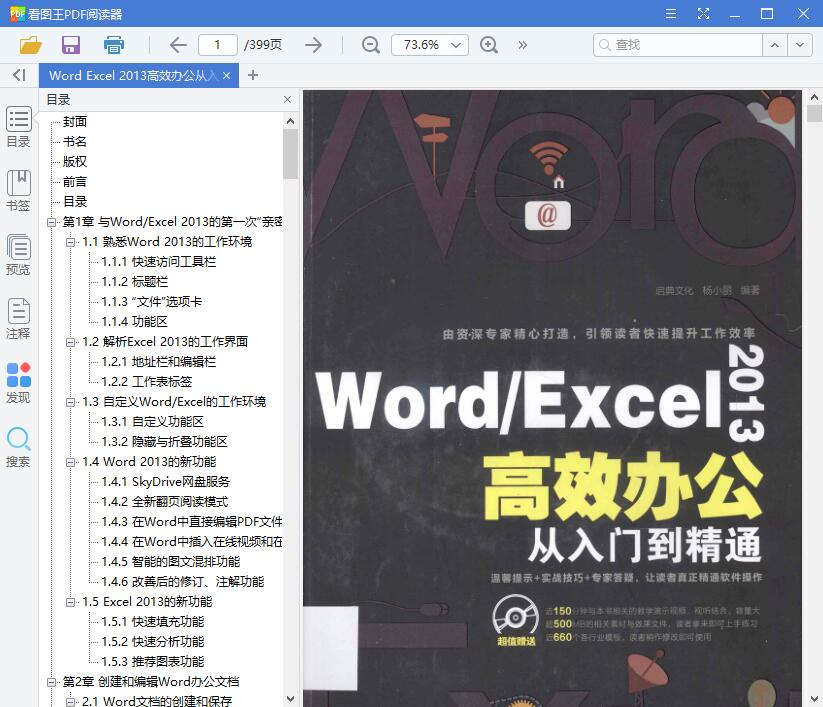
Task: Go to 1.1.2 标题栏
Action: pyautogui.click(x=134, y=282)
